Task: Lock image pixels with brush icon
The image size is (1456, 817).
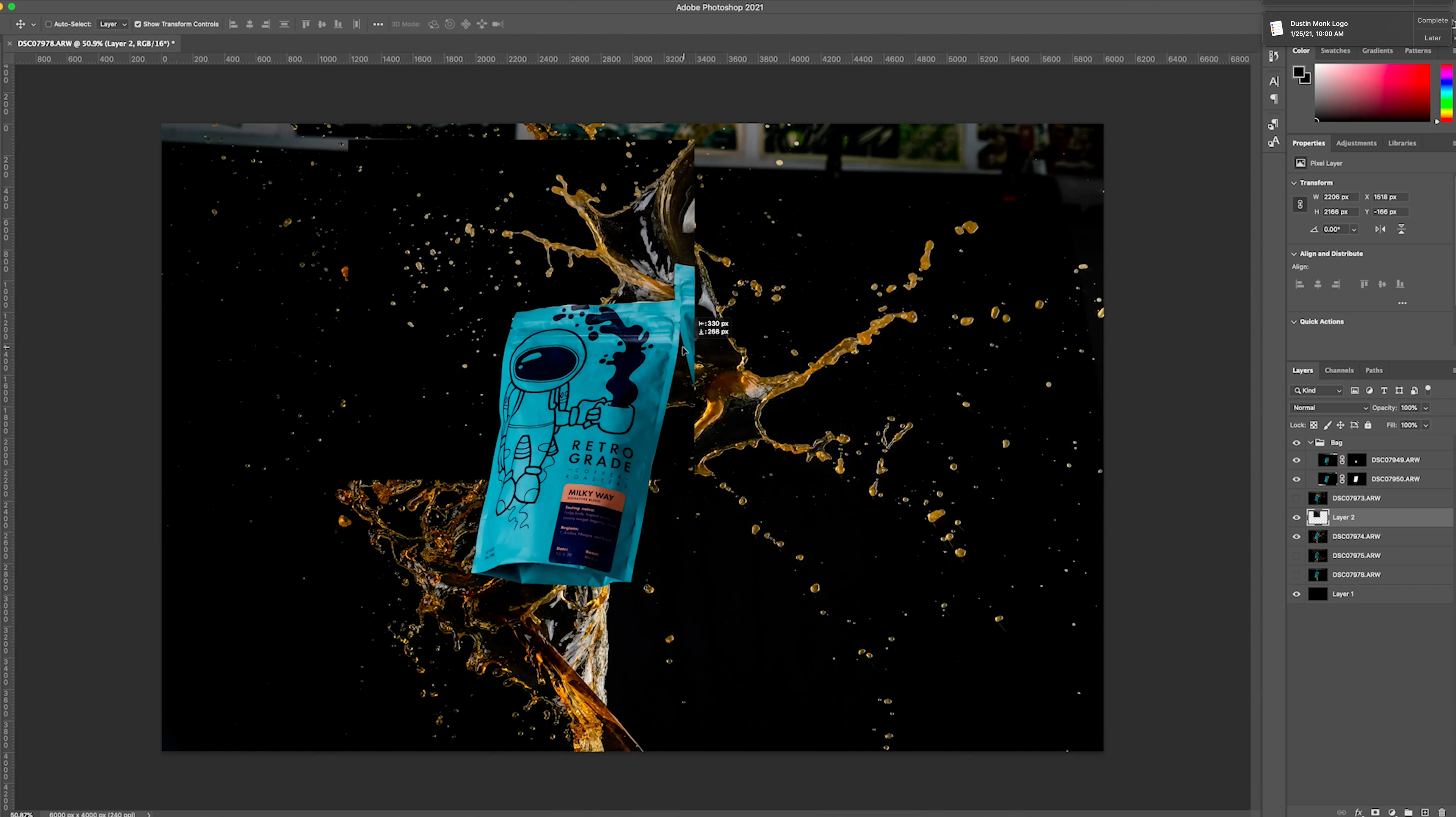Action: (1327, 425)
